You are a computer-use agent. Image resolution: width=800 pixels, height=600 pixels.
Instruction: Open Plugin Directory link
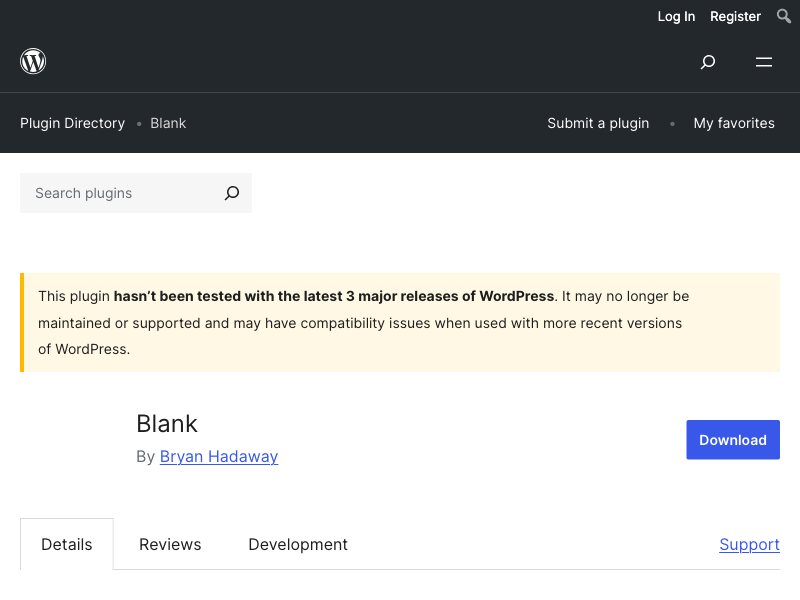pos(72,123)
